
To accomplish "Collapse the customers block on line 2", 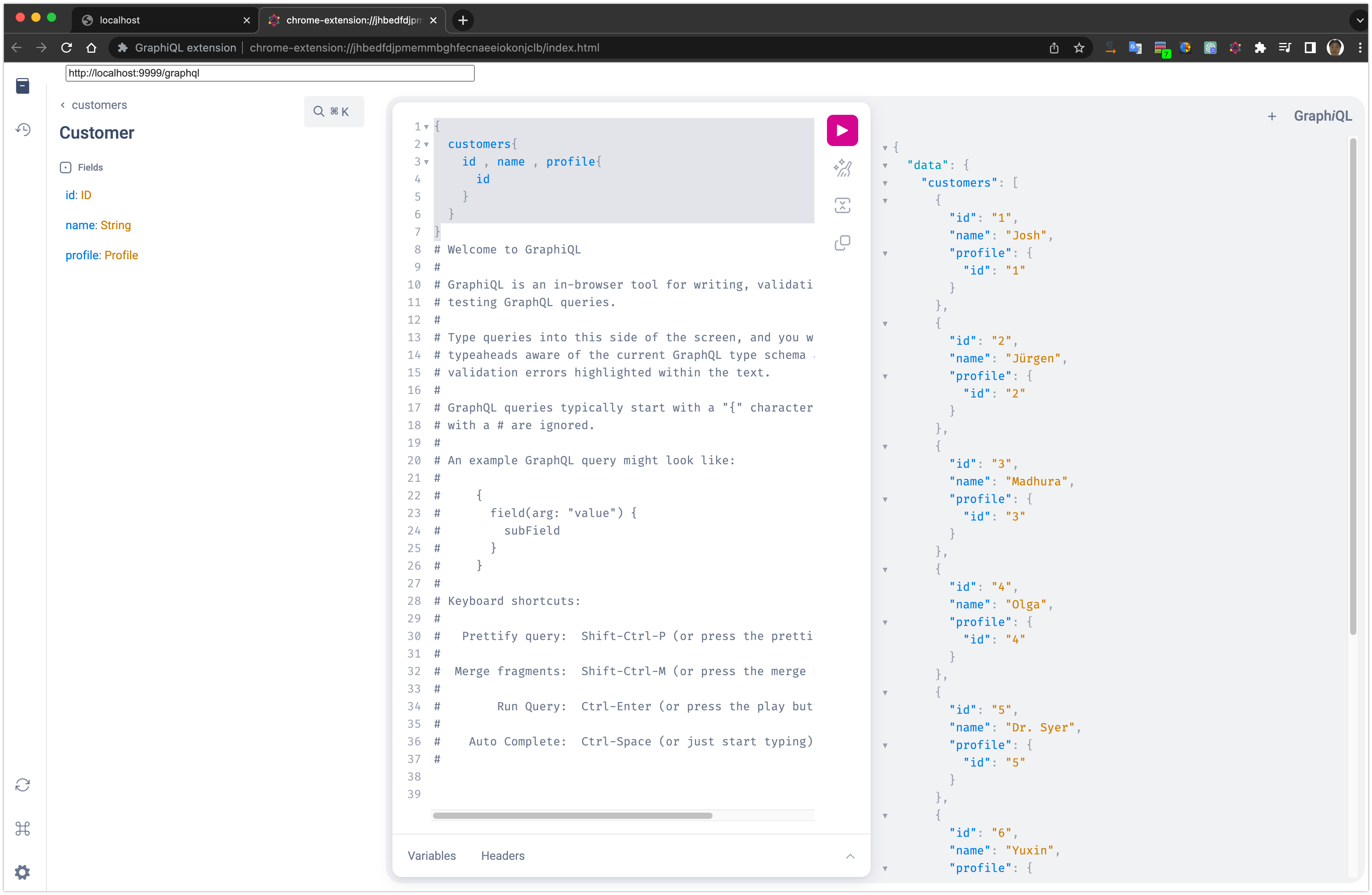I will [x=427, y=145].
